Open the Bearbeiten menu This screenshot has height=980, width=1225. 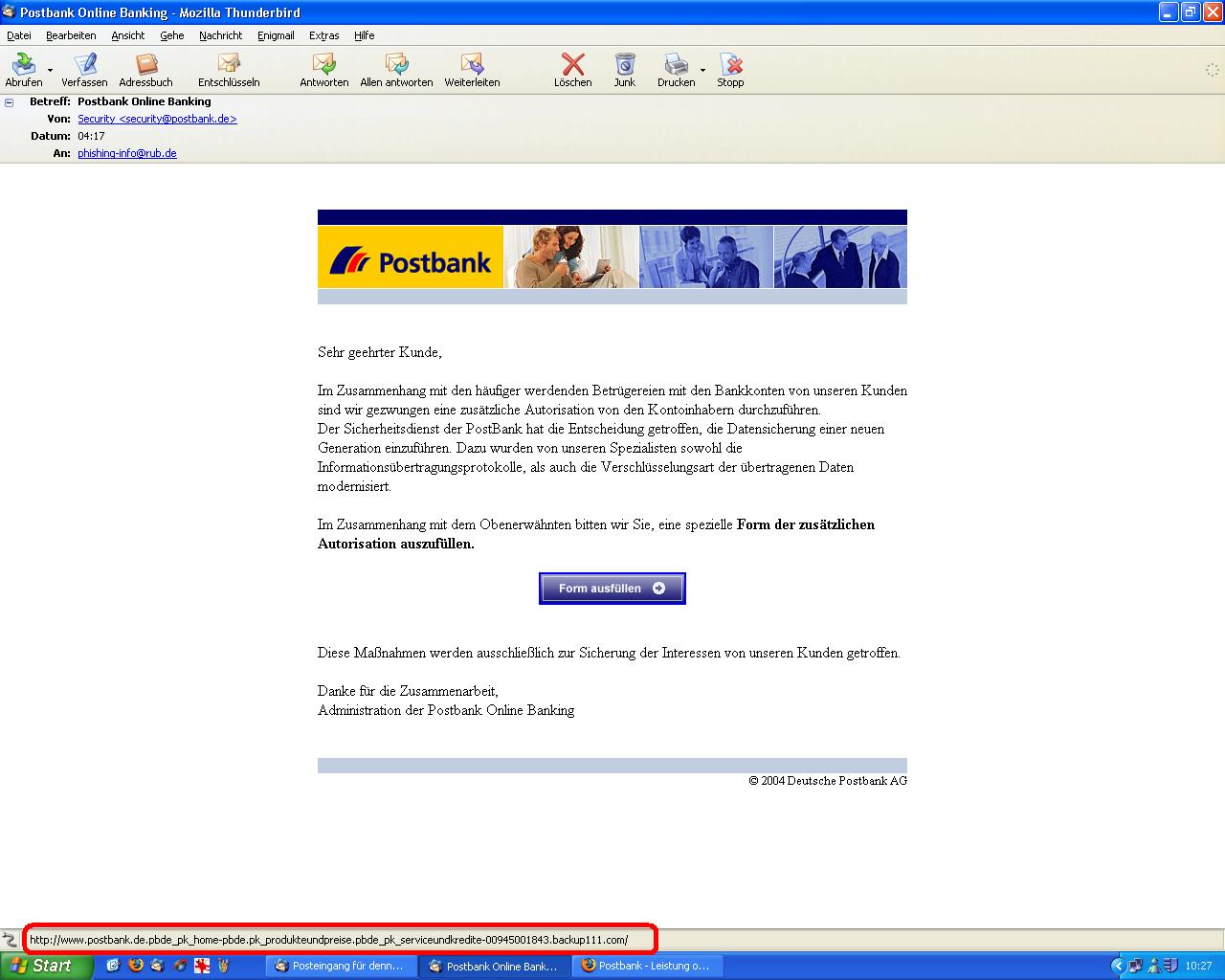click(71, 35)
